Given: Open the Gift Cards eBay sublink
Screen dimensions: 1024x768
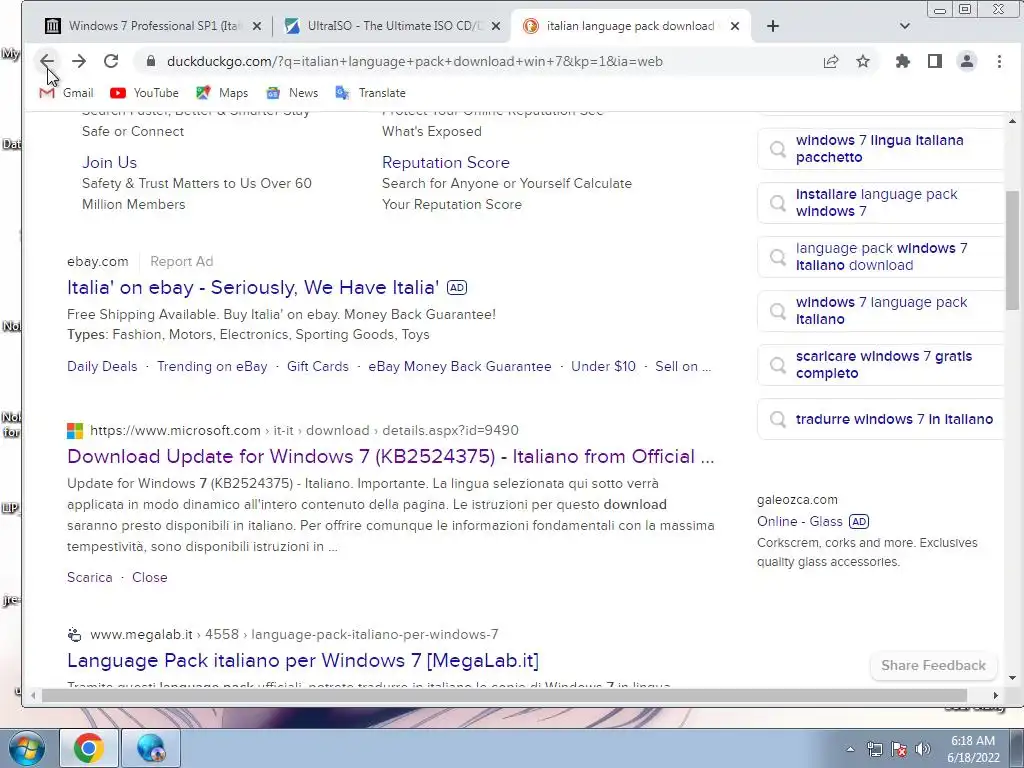Looking at the screenshot, I should [317, 366].
